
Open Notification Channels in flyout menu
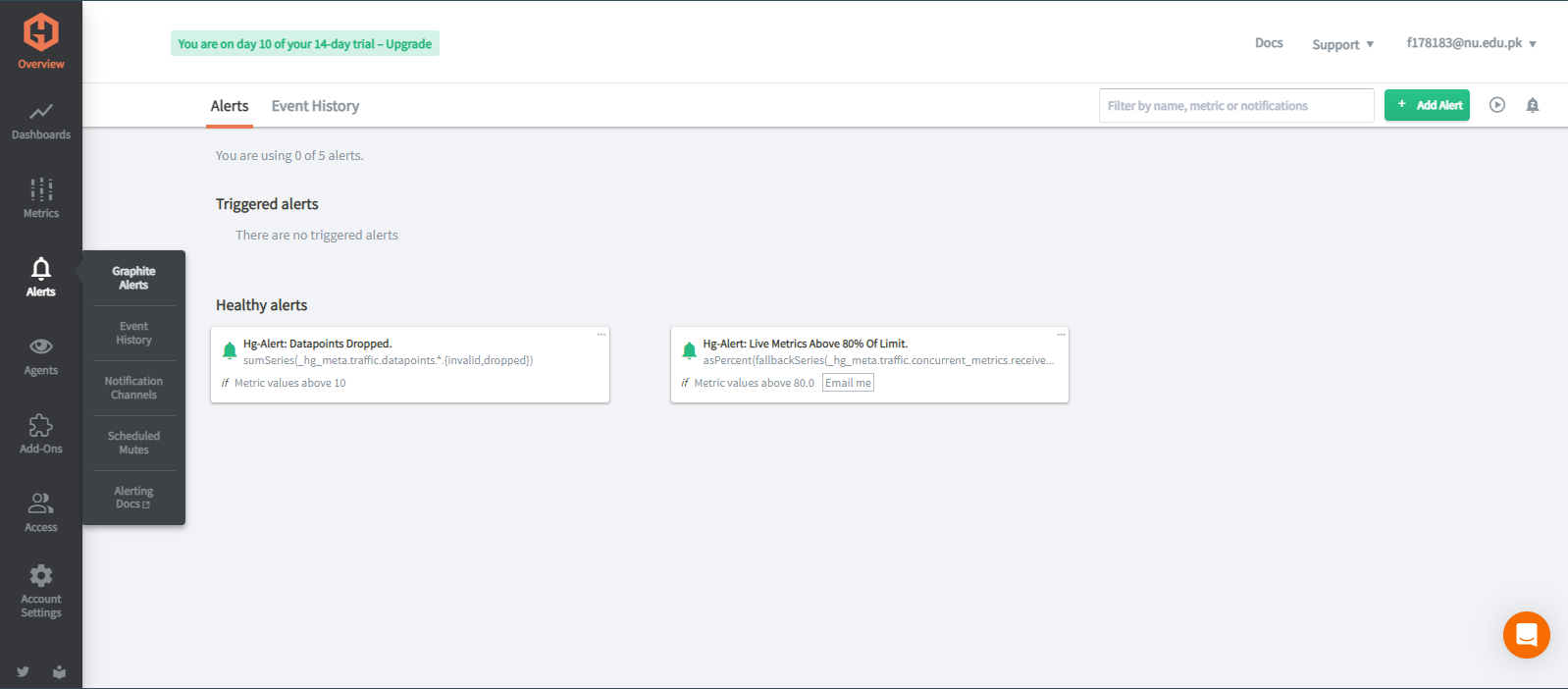[x=133, y=388]
